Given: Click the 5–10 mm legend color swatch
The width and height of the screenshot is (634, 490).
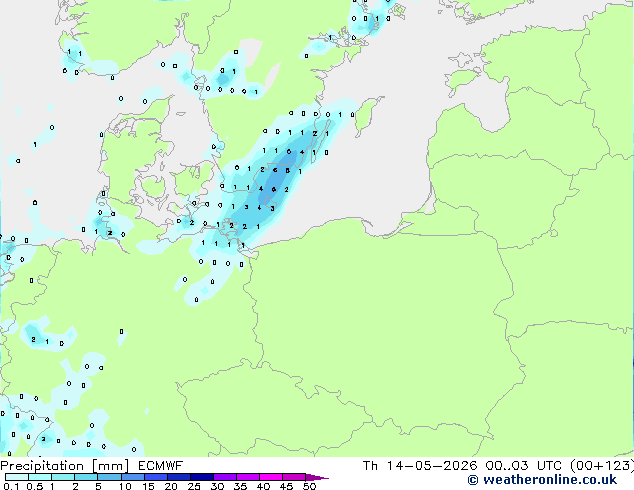Looking at the screenshot, I should 109,477.
